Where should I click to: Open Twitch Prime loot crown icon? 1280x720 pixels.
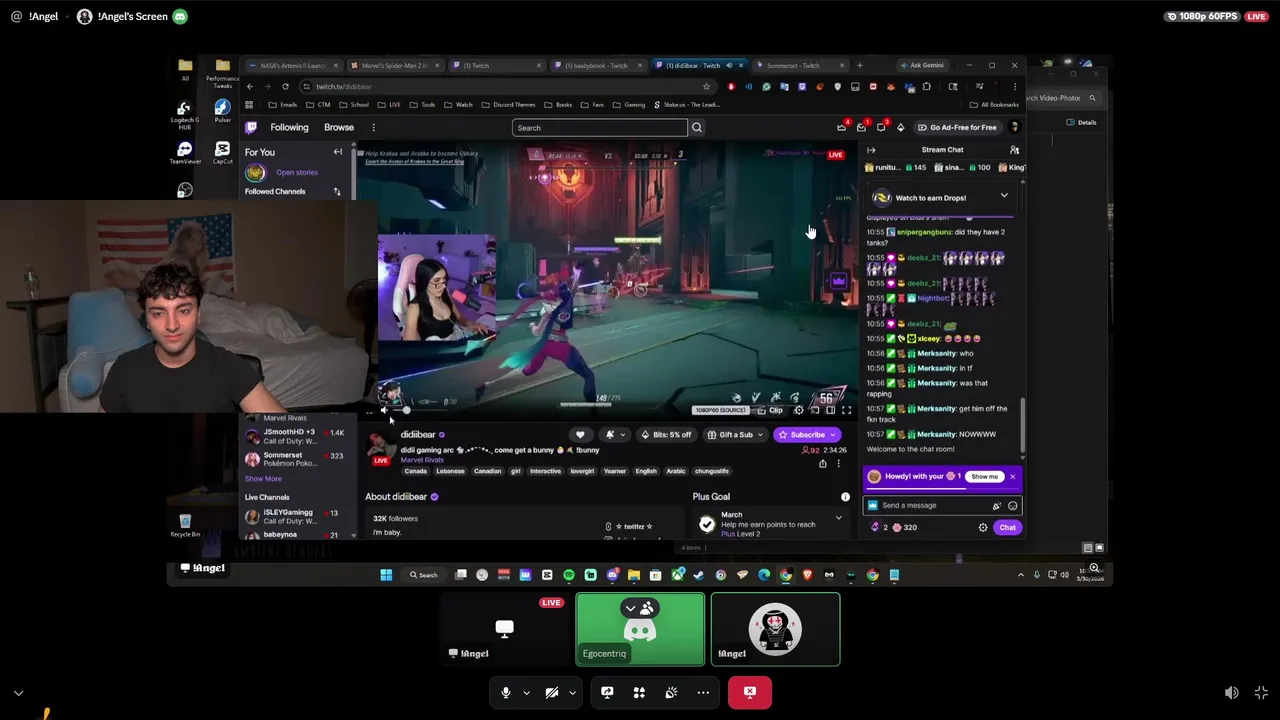[842, 127]
